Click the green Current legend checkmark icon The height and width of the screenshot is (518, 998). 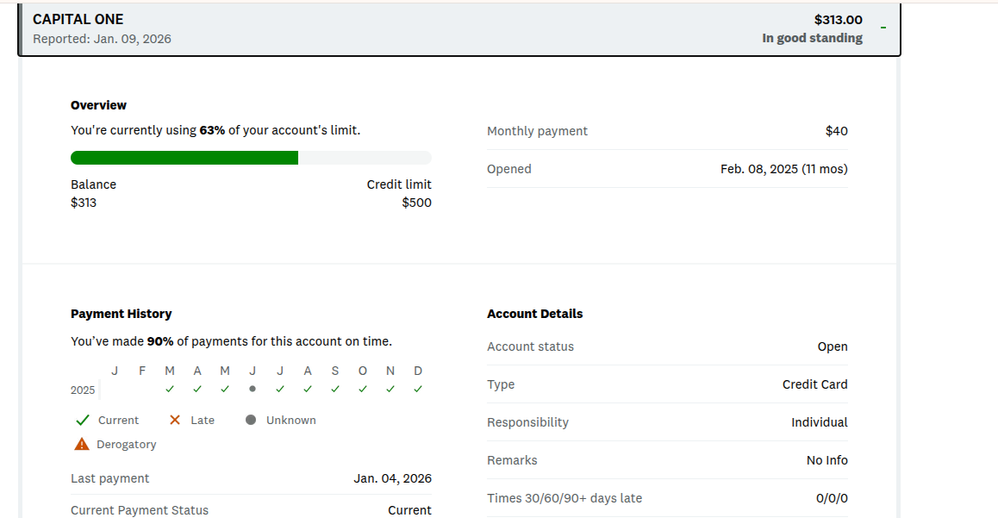coord(82,420)
